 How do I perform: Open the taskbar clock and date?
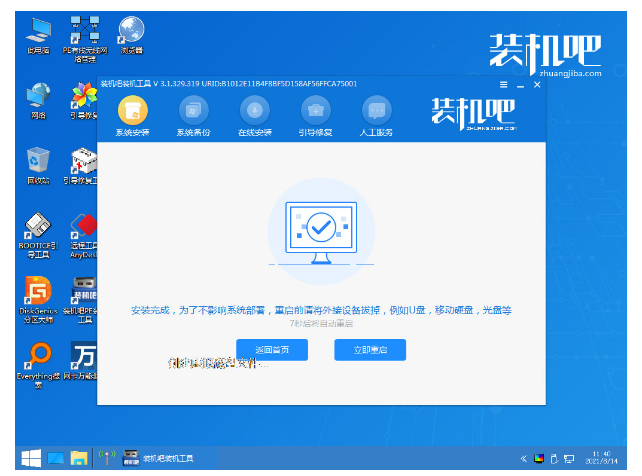(601, 458)
